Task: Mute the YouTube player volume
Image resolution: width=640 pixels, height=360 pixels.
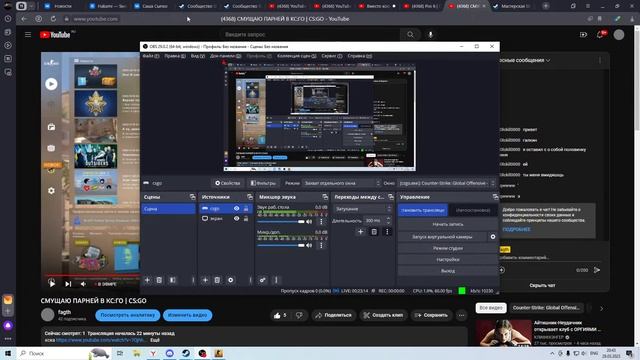Action: pos(83,284)
